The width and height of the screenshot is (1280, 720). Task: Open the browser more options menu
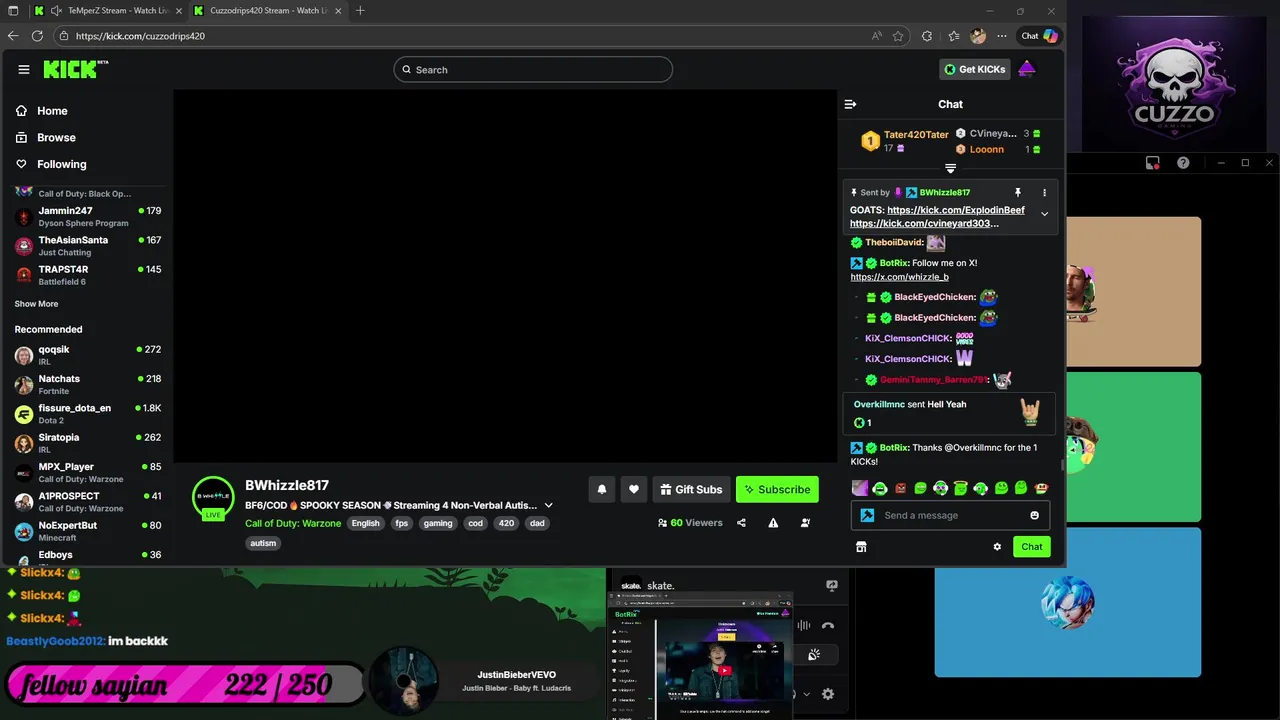coord(1002,36)
